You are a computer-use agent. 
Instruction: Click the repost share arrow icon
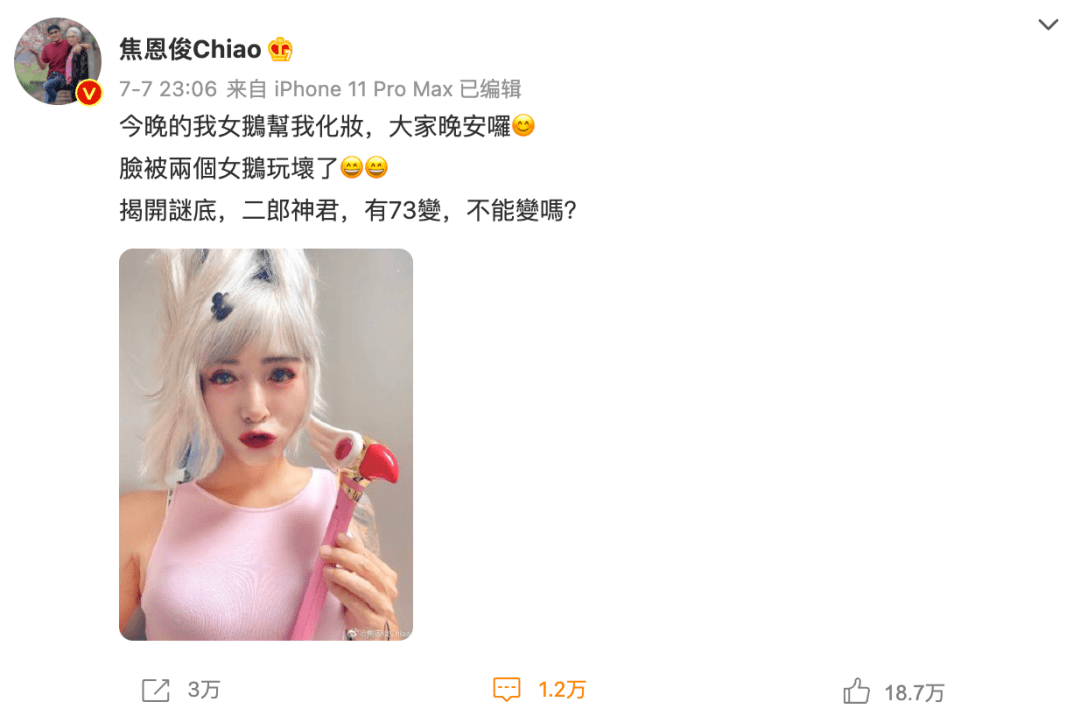coord(156,690)
